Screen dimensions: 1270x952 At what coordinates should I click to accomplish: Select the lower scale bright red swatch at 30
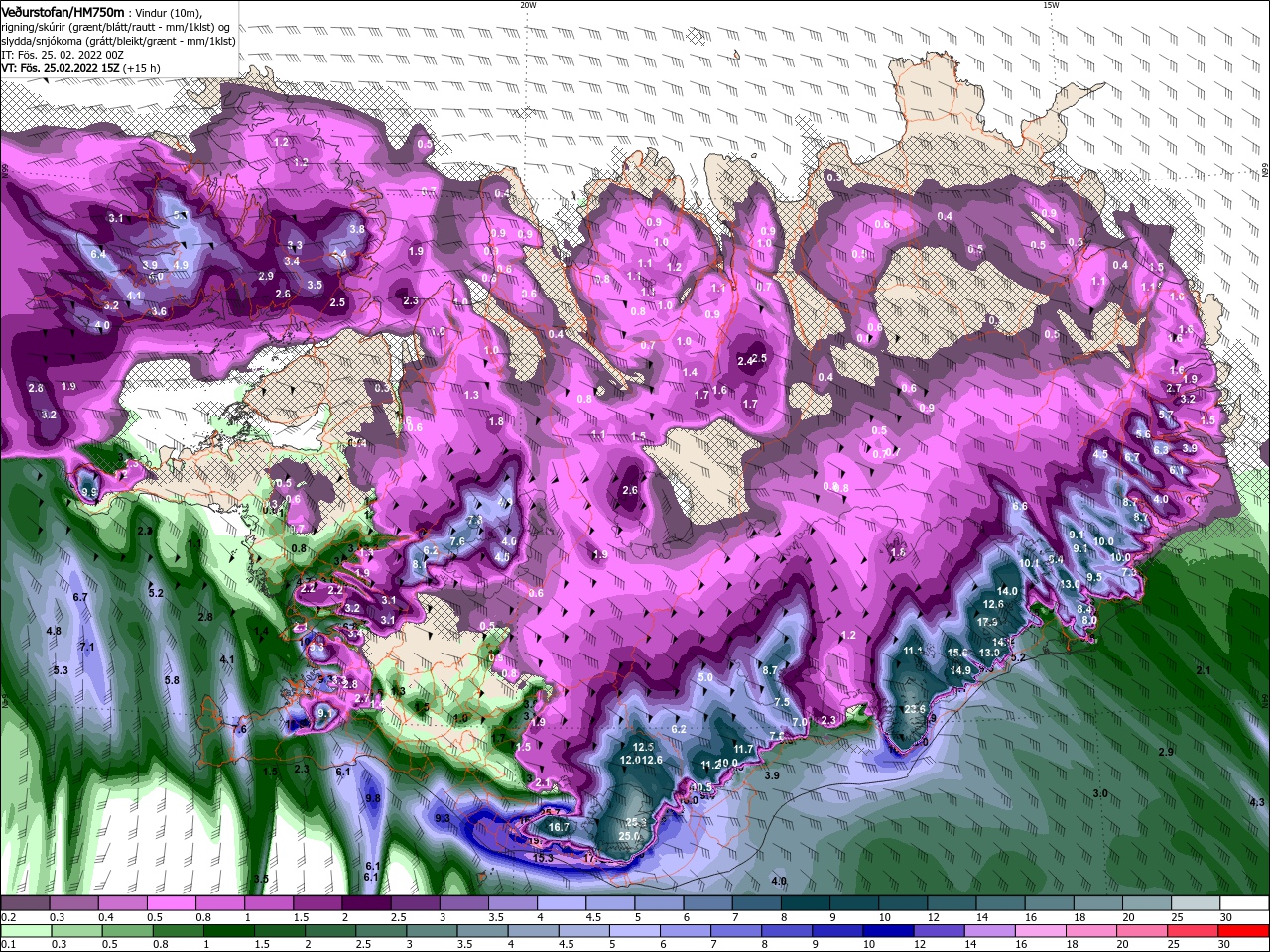coord(1244,930)
